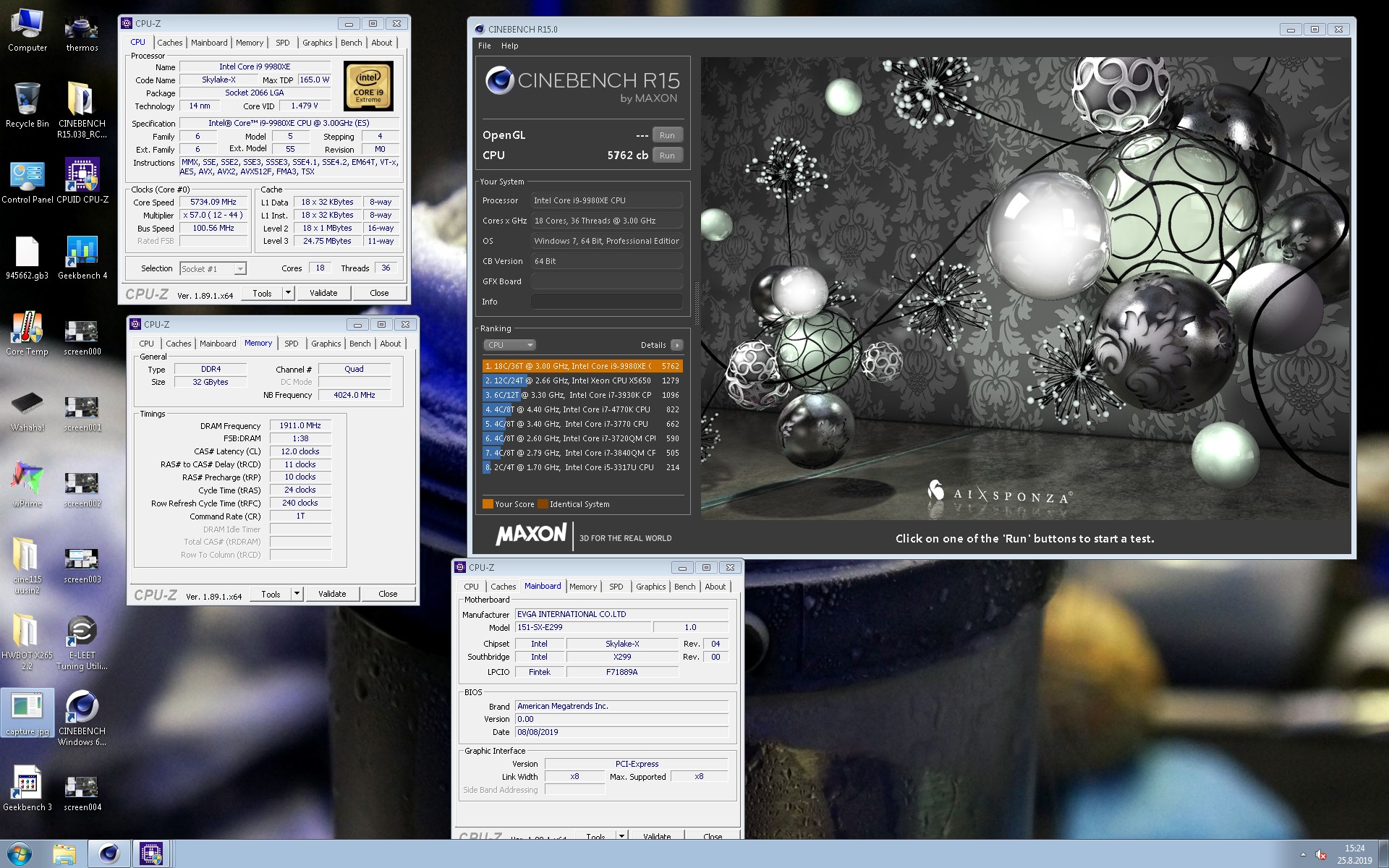Open the 945662.gb3 file icon
Viewport: 1389px width, 868px height.
point(27,258)
